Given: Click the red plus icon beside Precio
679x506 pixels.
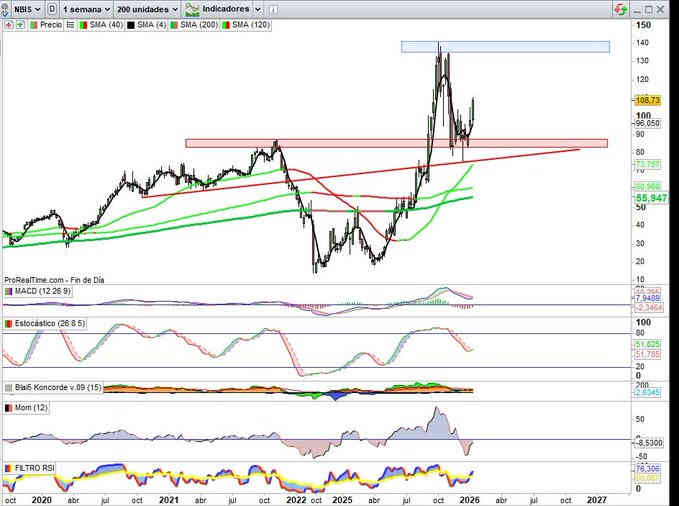Looking at the screenshot, I should pos(8,24).
